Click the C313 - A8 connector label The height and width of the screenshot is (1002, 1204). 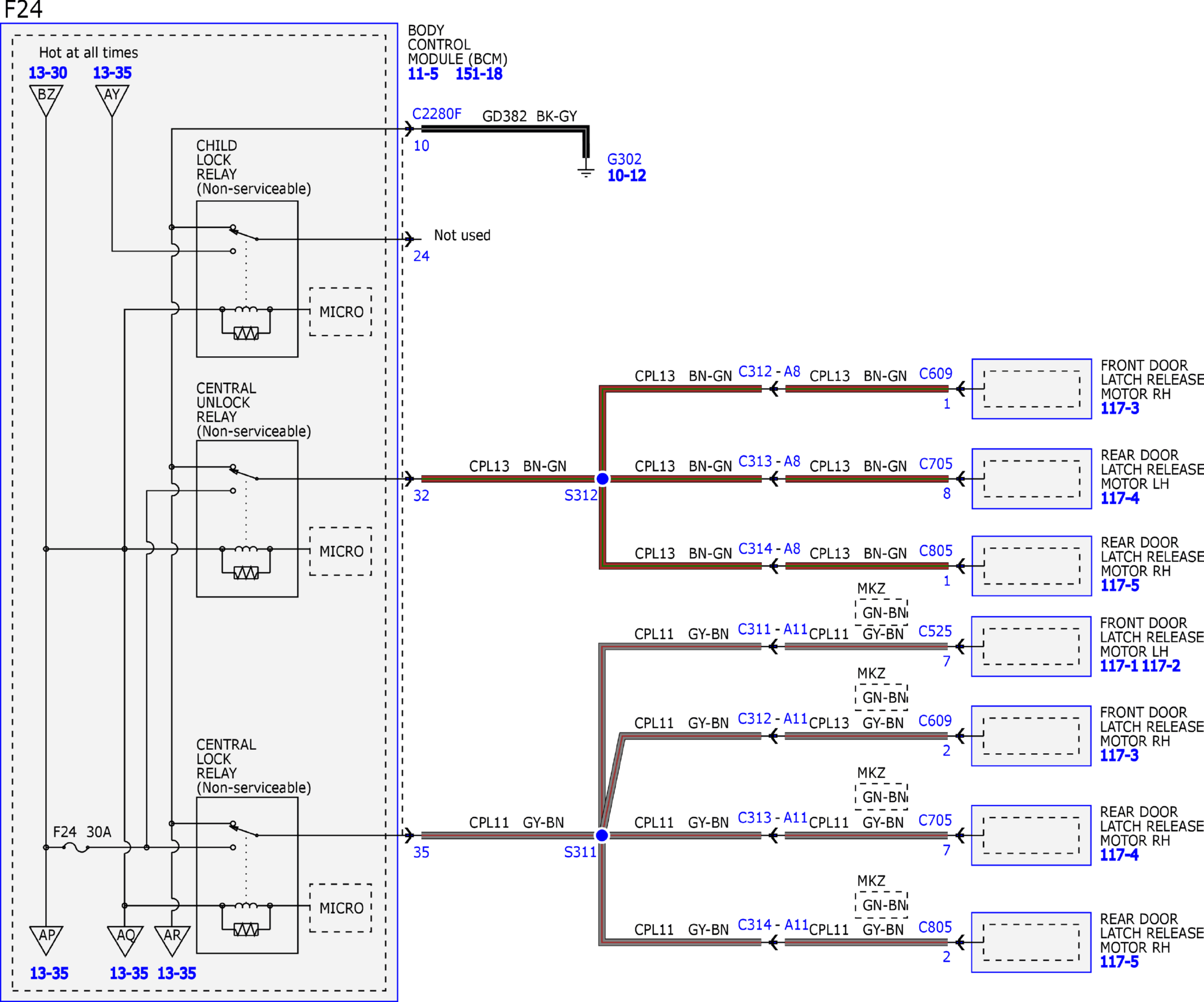[769, 461]
